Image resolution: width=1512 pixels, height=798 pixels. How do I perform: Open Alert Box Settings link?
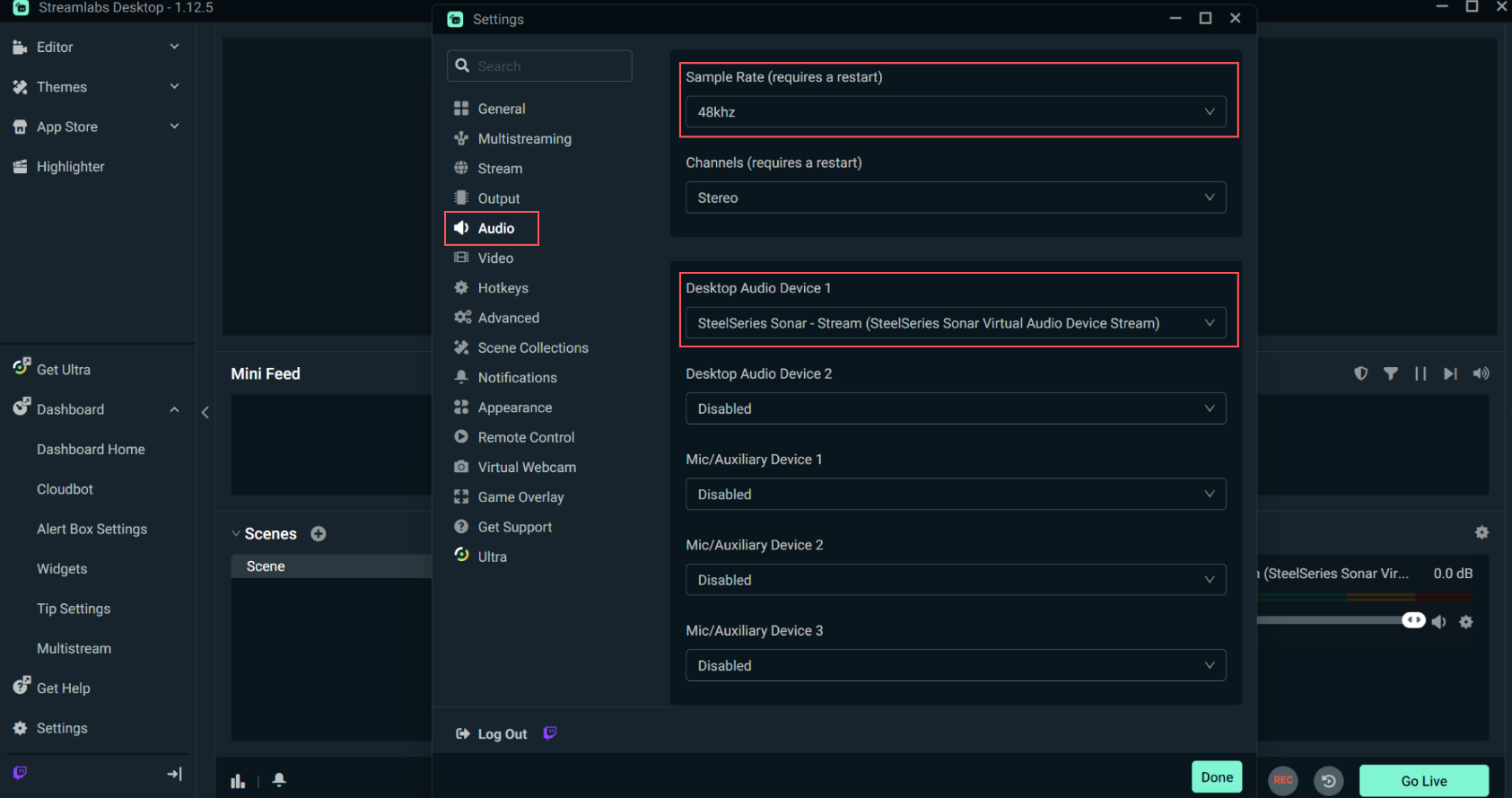[x=92, y=529]
